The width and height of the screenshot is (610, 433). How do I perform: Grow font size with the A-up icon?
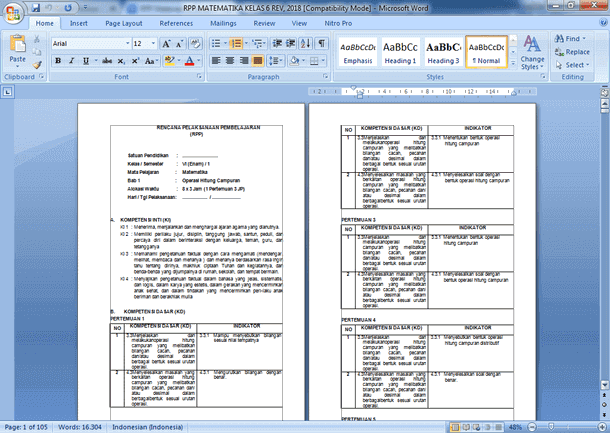[x=166, y=44]
